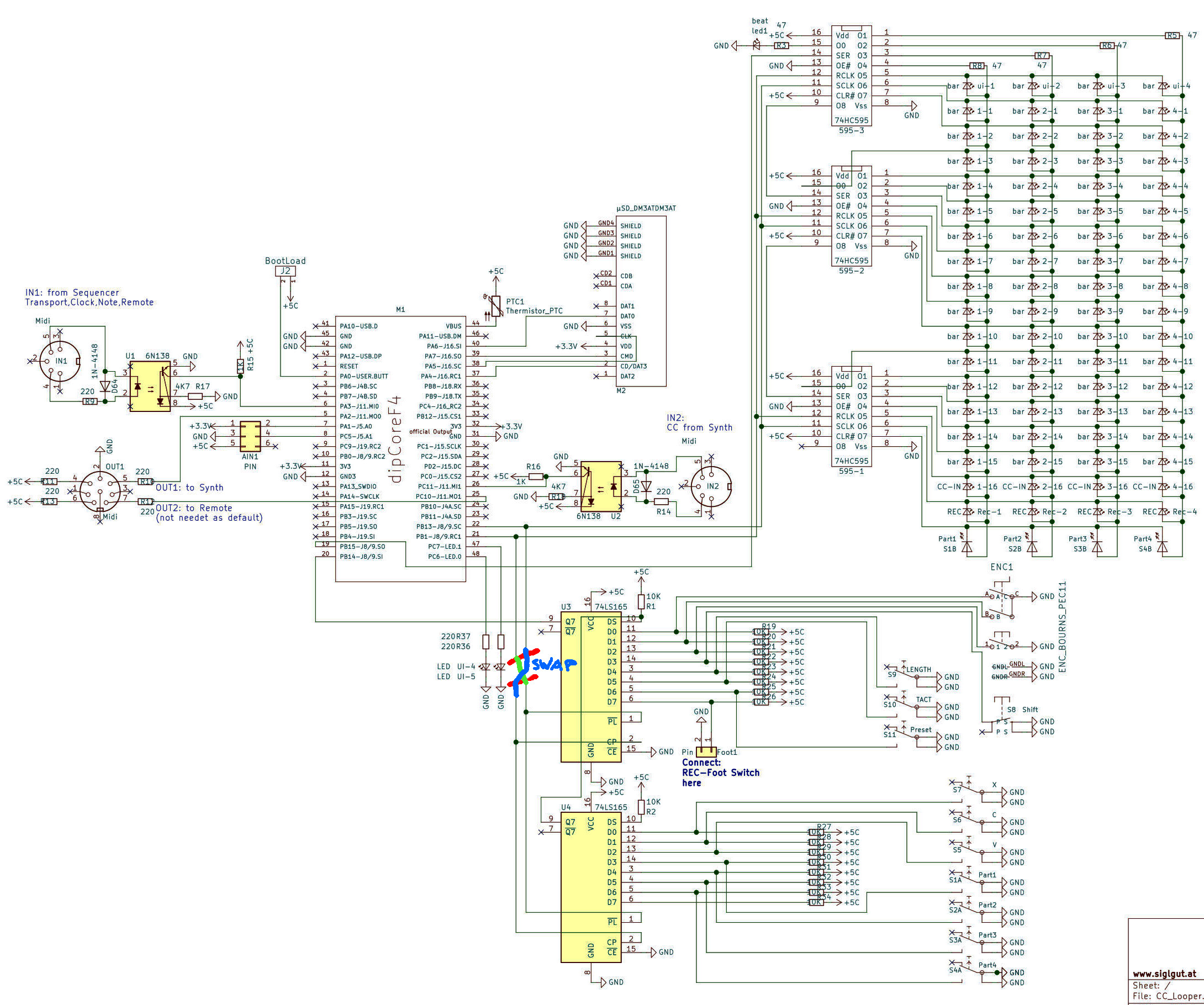Click the PTC1 thermistor symbol
This screenshot has width=1204, height=1005.
point(495,306)
